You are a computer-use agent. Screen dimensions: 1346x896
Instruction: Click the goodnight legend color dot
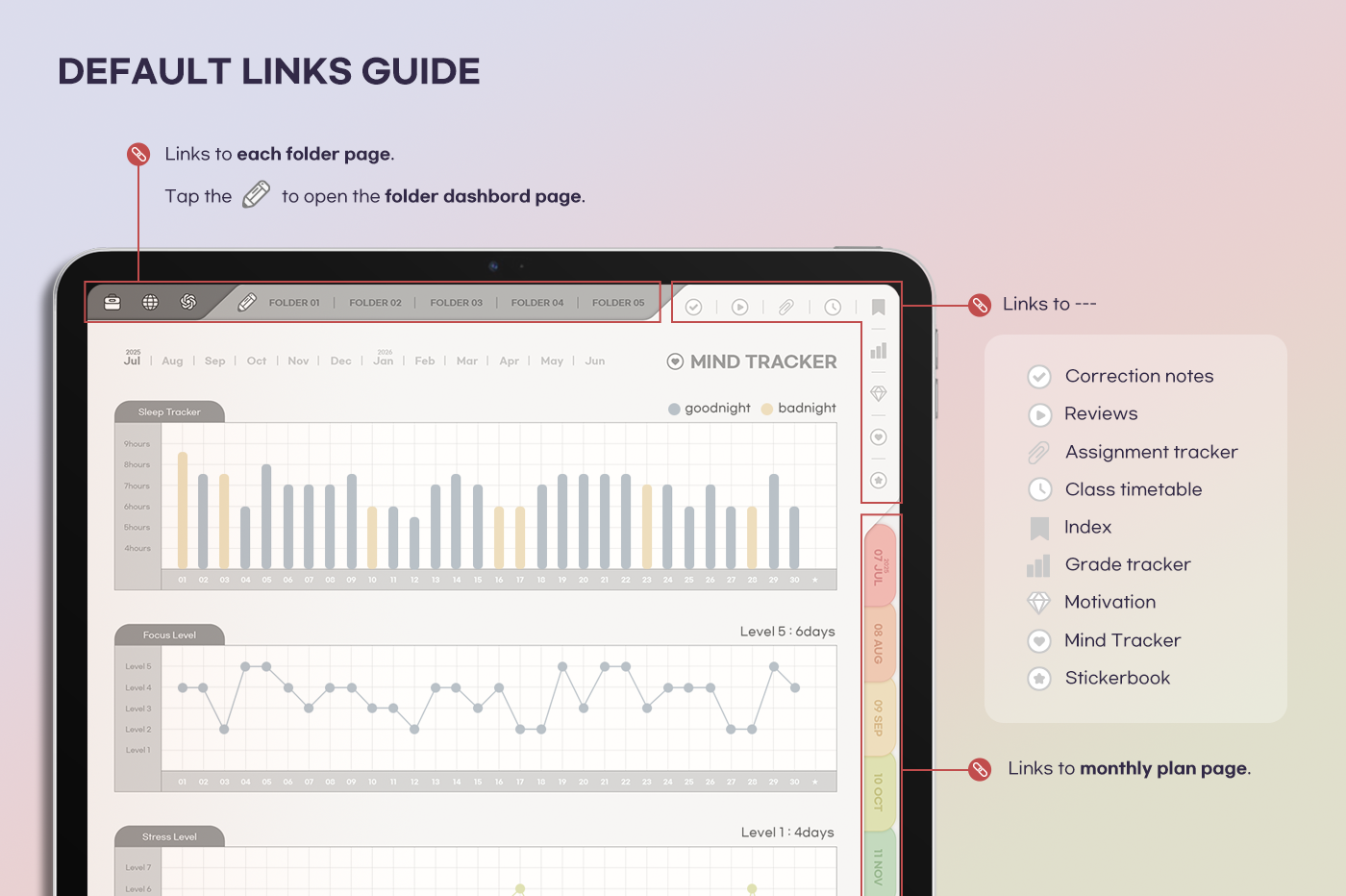(674, 409)
